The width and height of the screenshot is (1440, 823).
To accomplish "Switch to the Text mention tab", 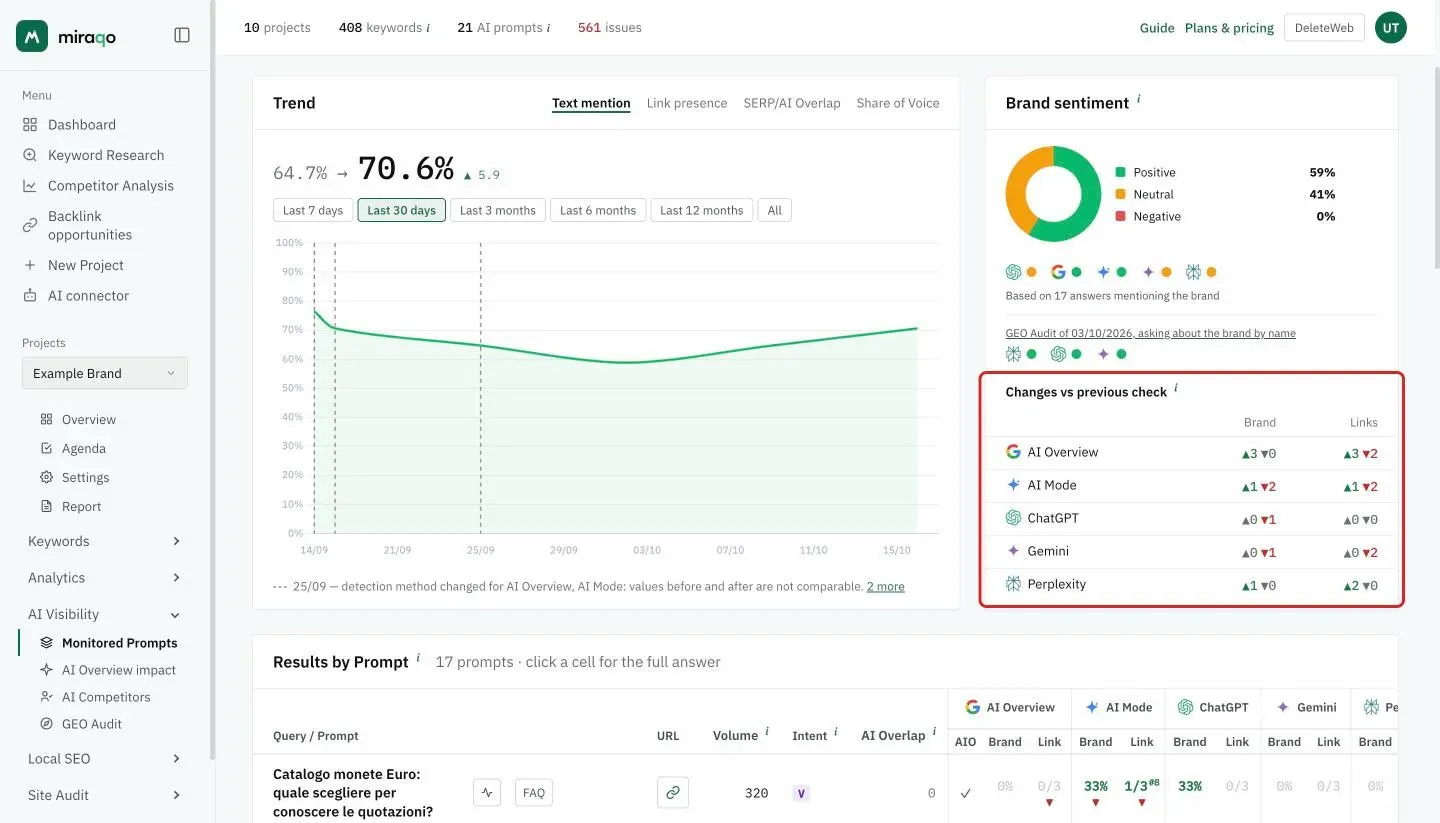I will tap(591, 103).
